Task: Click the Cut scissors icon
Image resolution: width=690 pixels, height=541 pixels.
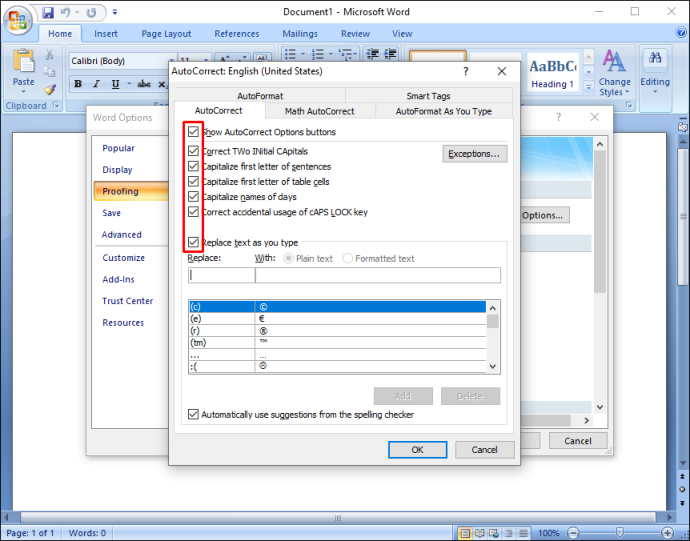Action: pos(49,54)
